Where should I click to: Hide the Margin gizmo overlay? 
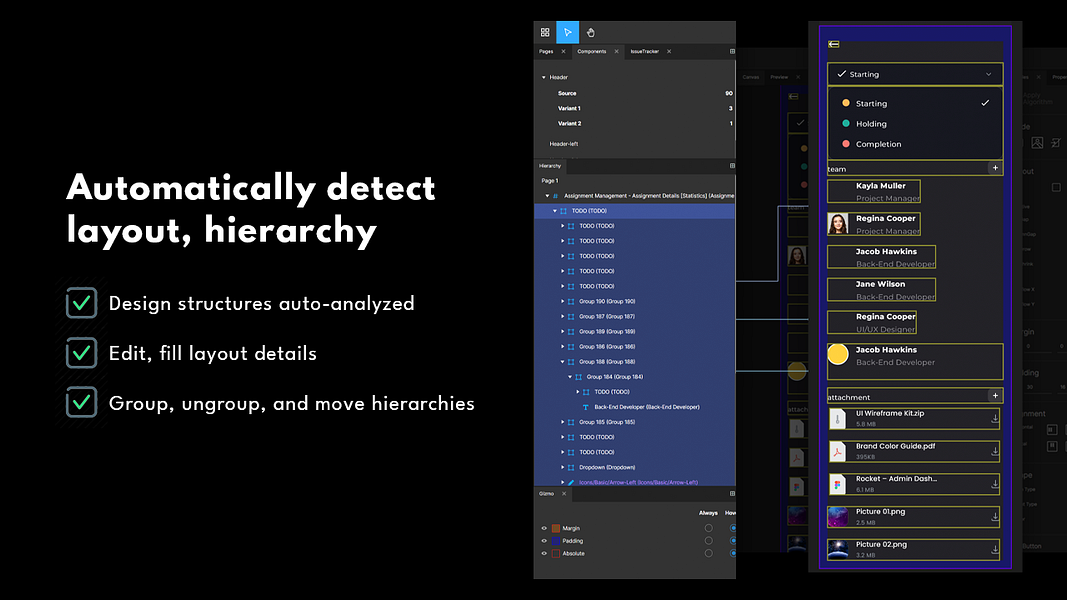544,528
